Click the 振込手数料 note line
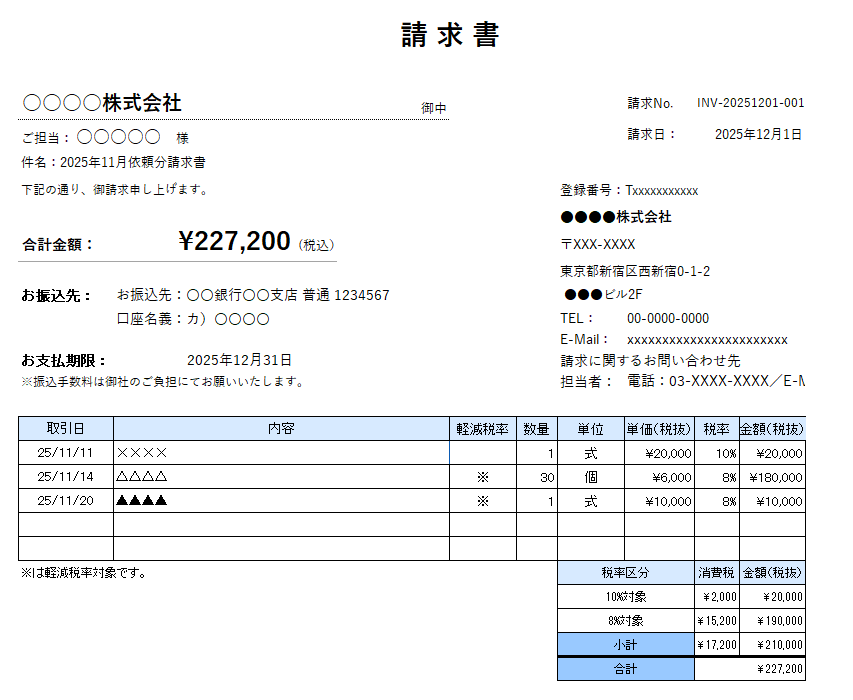853x700 pixels. [163, 382]
